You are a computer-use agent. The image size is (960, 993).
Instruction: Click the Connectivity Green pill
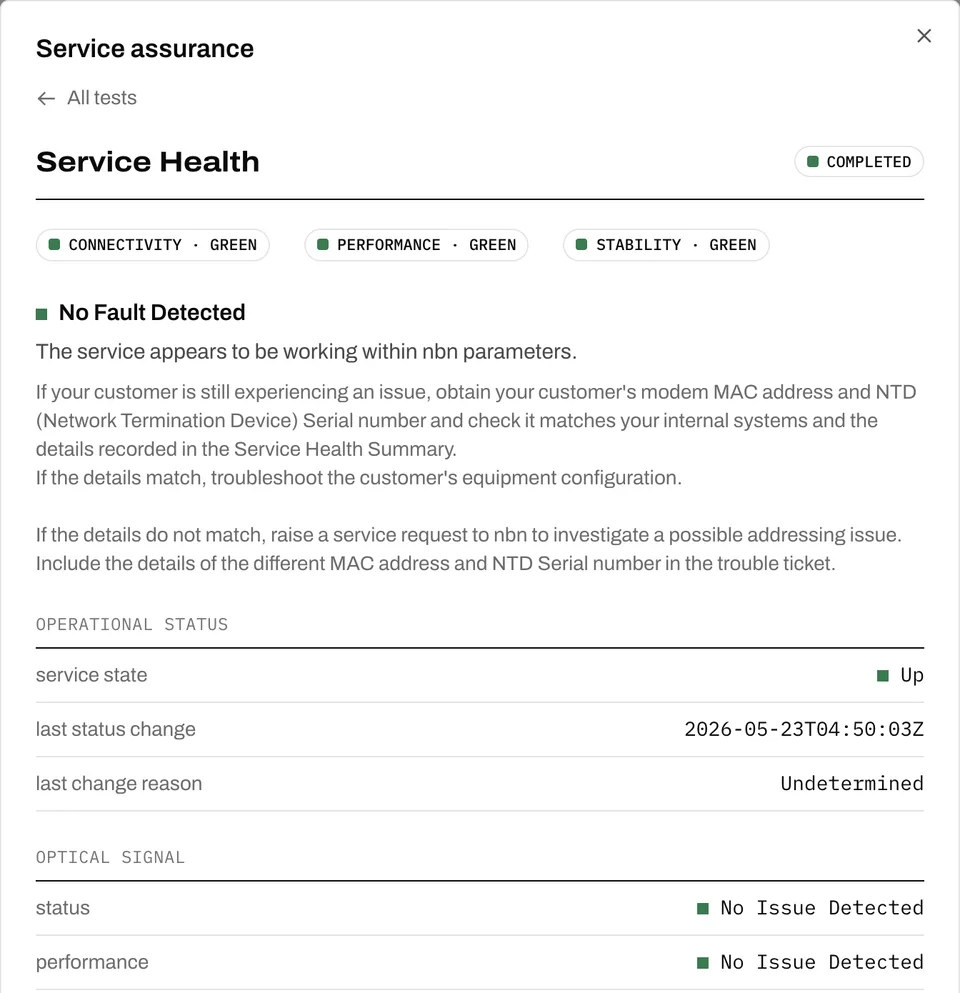click(x=153, y=245)
